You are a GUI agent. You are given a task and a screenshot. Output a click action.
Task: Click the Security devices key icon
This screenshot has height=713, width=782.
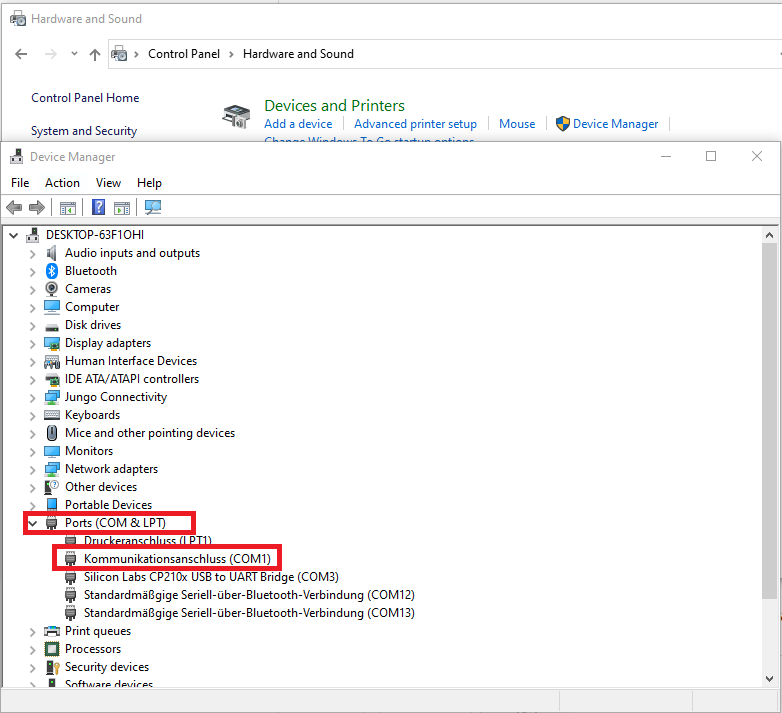(x=52, y=667)
